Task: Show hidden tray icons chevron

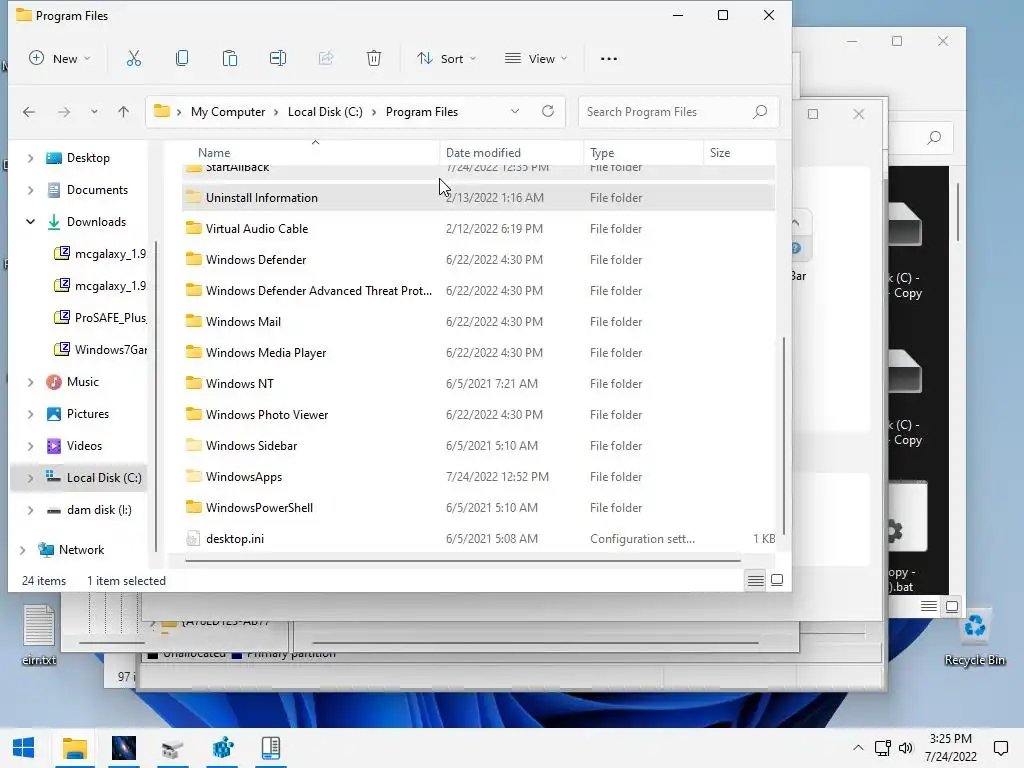Action: click(858, 748)
